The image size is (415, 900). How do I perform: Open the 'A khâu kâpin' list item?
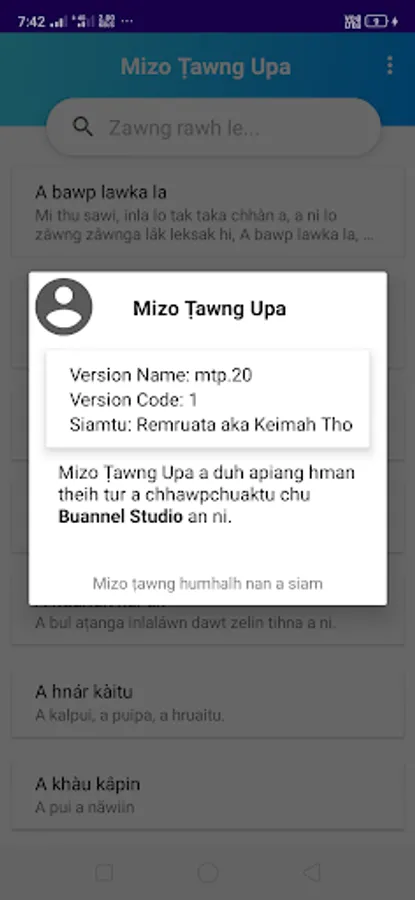coord(208,795)
